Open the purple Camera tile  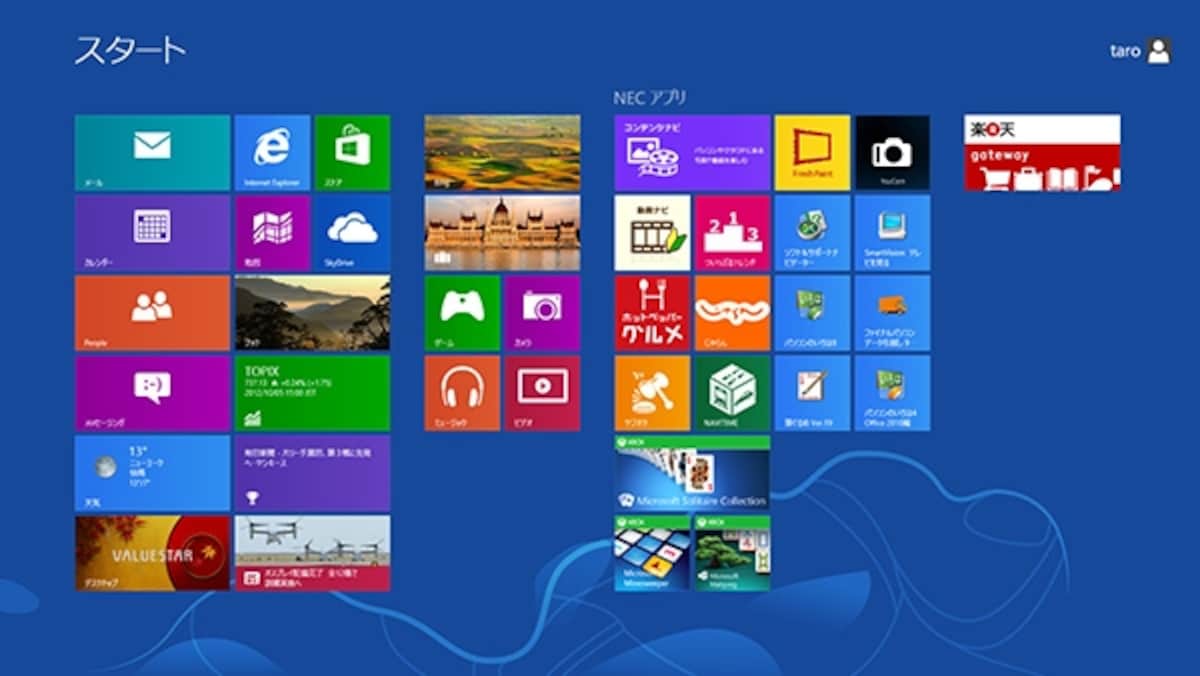point(542,312)
